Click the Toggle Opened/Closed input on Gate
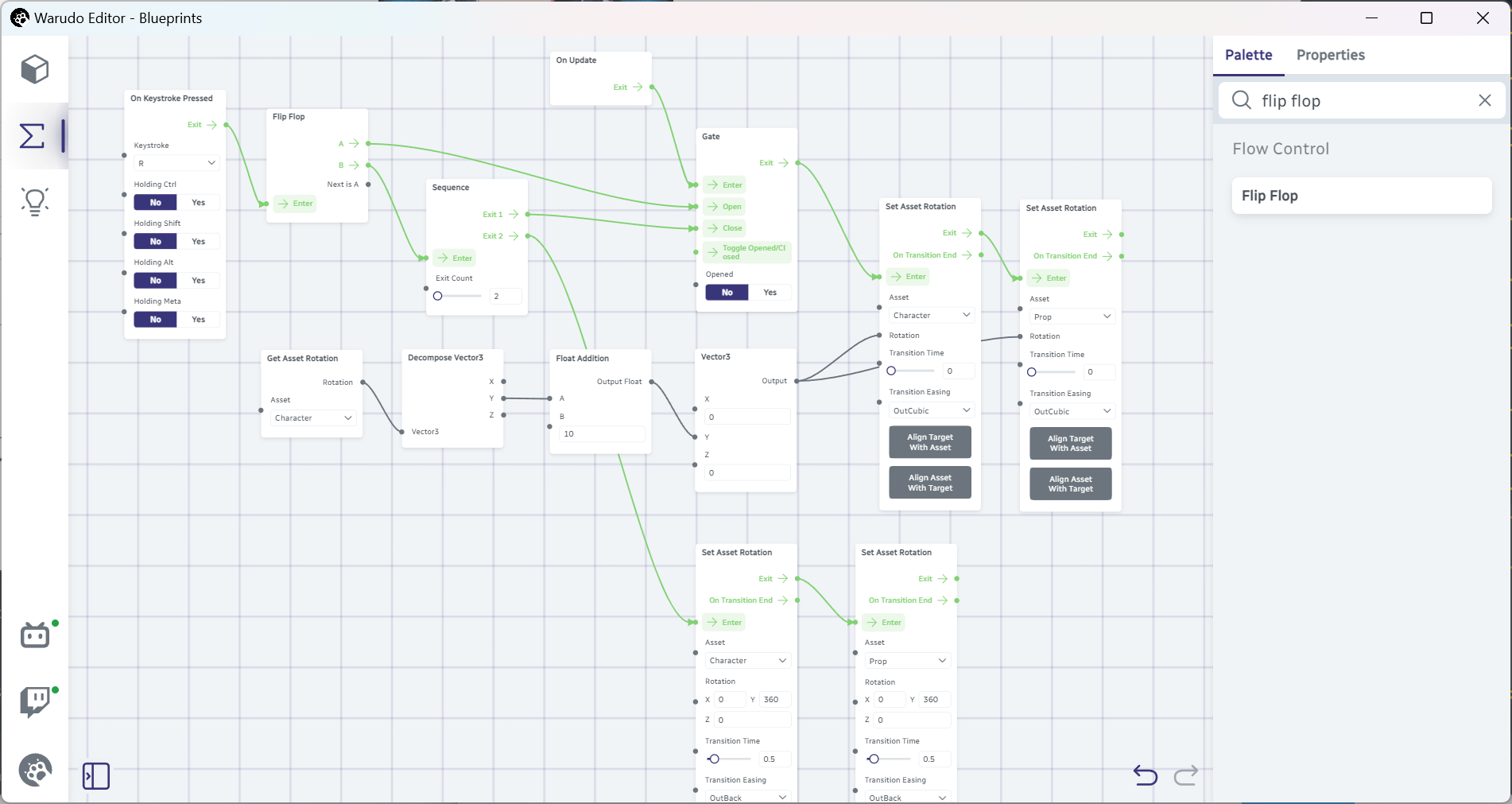 point(747,252)
